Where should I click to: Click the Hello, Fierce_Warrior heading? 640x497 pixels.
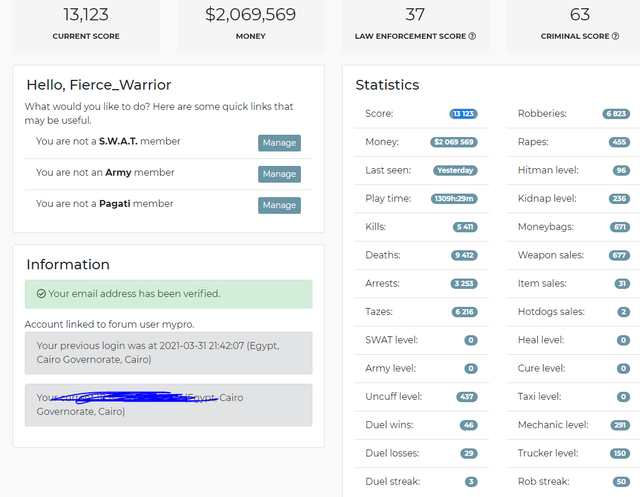99,85
